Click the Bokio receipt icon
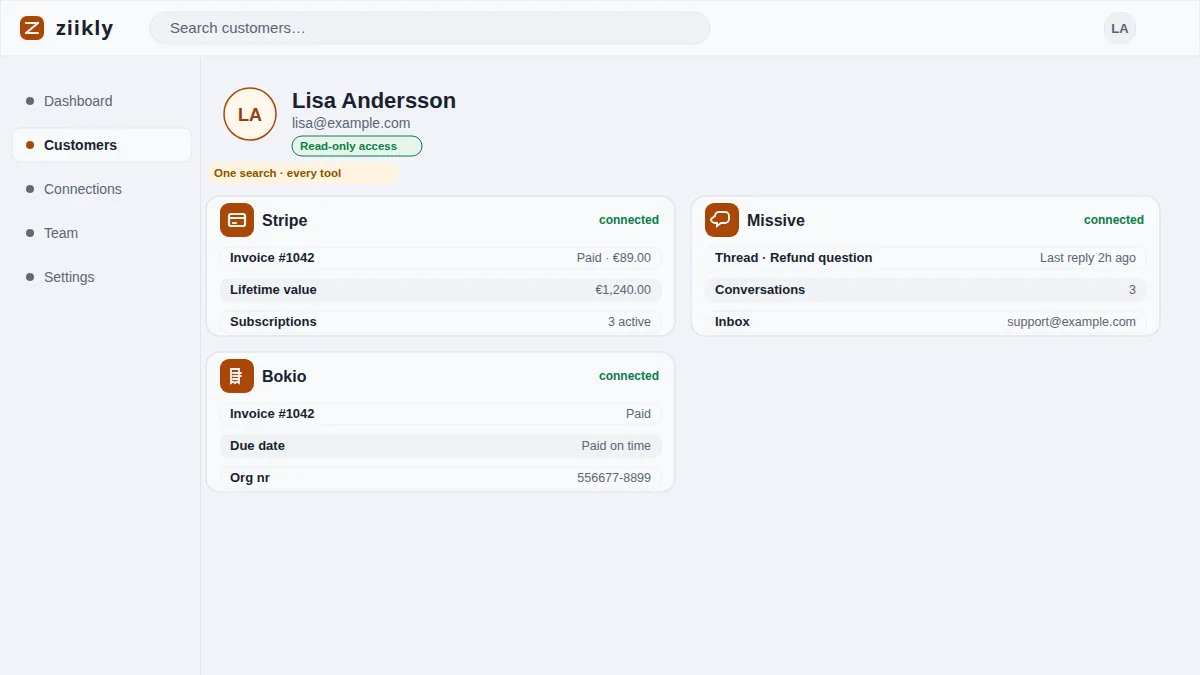The image size is (1200, 675). tap(237, 376)
